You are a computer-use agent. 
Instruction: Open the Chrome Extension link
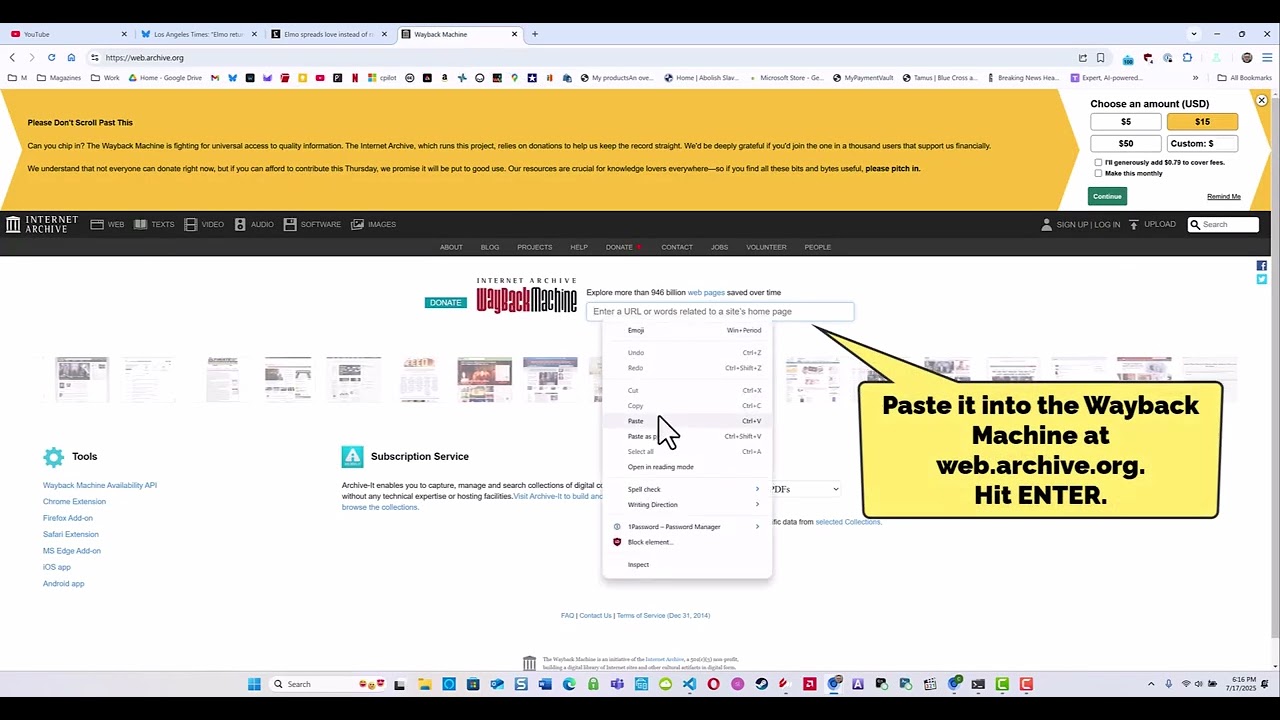click(74, 501)
